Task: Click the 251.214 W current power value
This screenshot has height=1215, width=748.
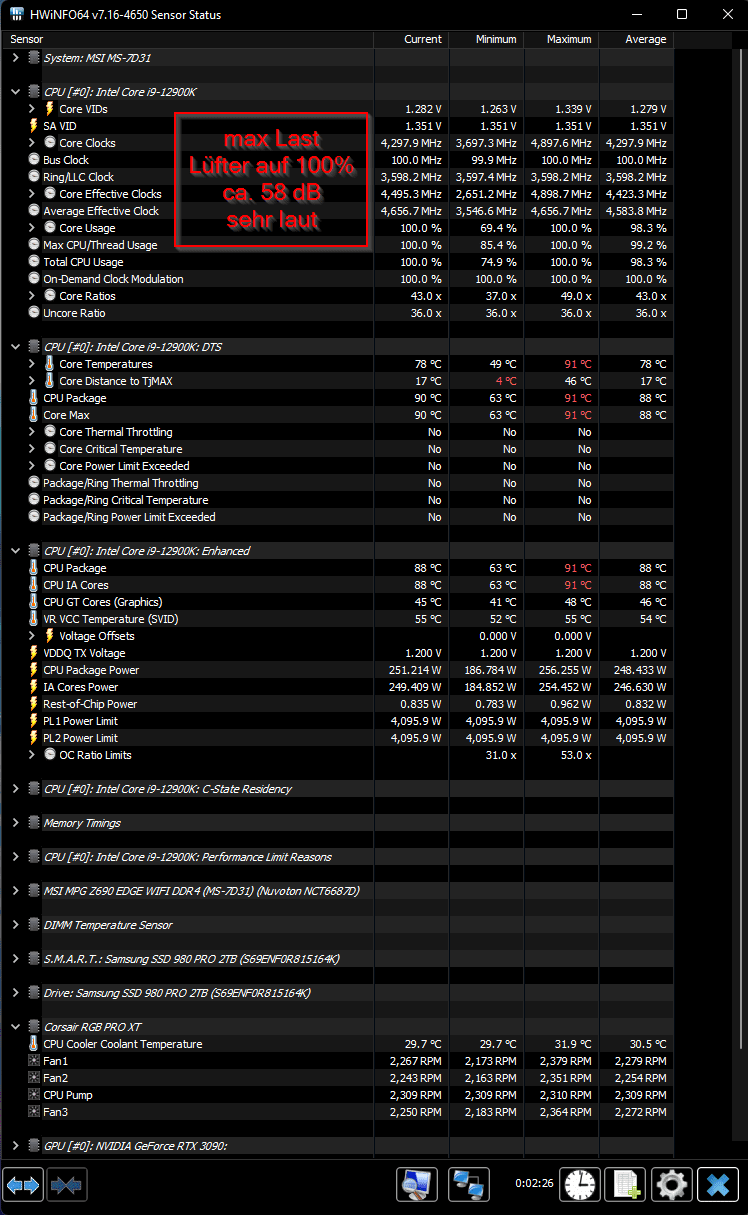Action: pyautogui.click(x=415, y=670)
